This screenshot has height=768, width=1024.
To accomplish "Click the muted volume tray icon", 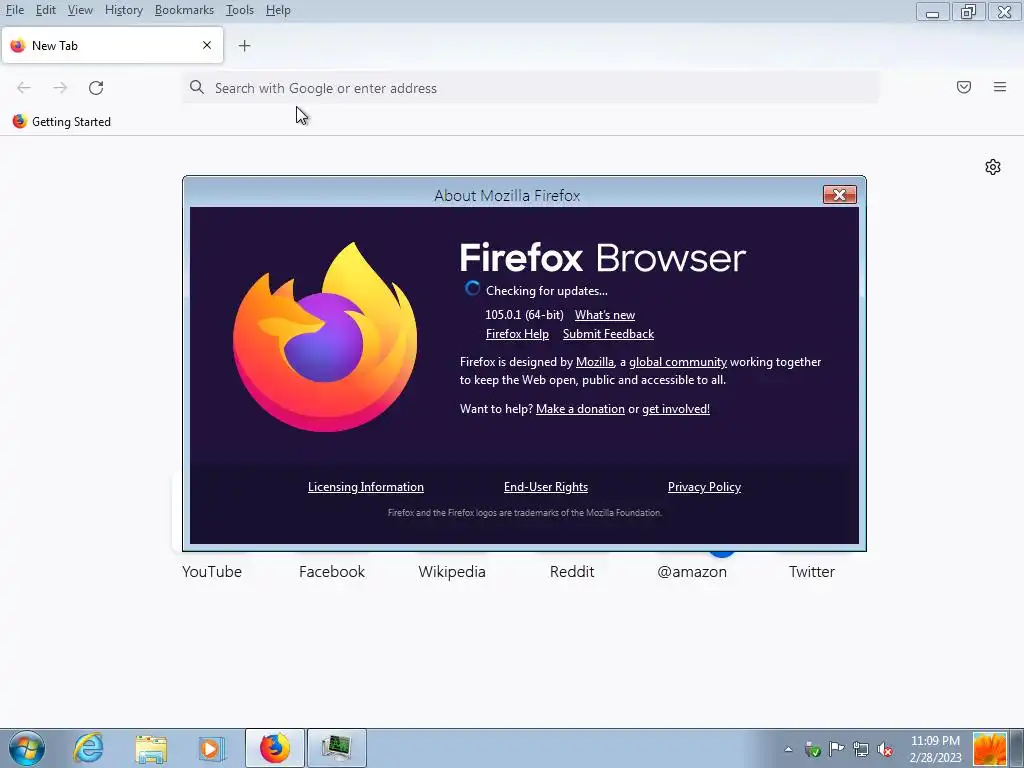I will pos(885,749).
